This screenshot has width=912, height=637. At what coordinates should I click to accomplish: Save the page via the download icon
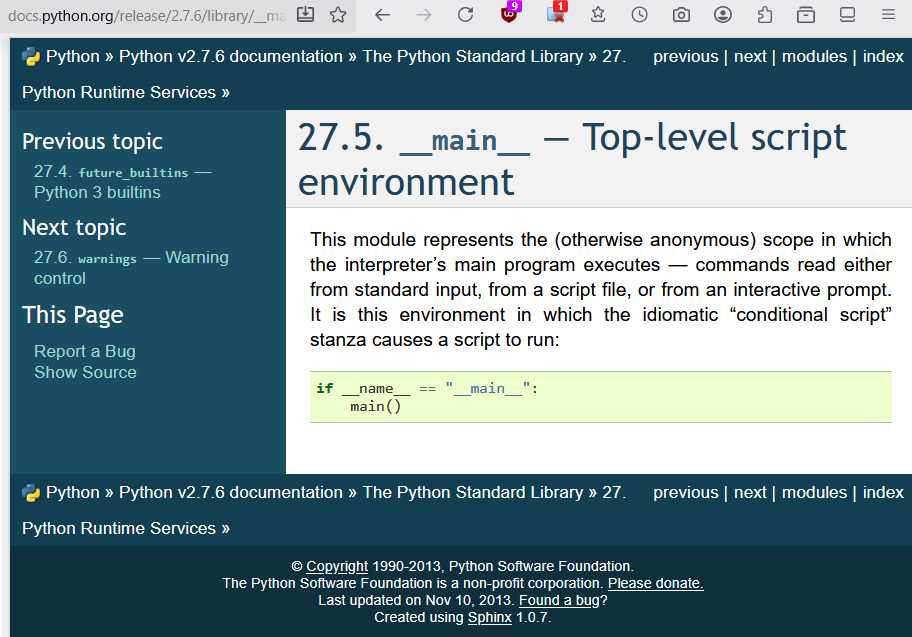tap(305, 15)
